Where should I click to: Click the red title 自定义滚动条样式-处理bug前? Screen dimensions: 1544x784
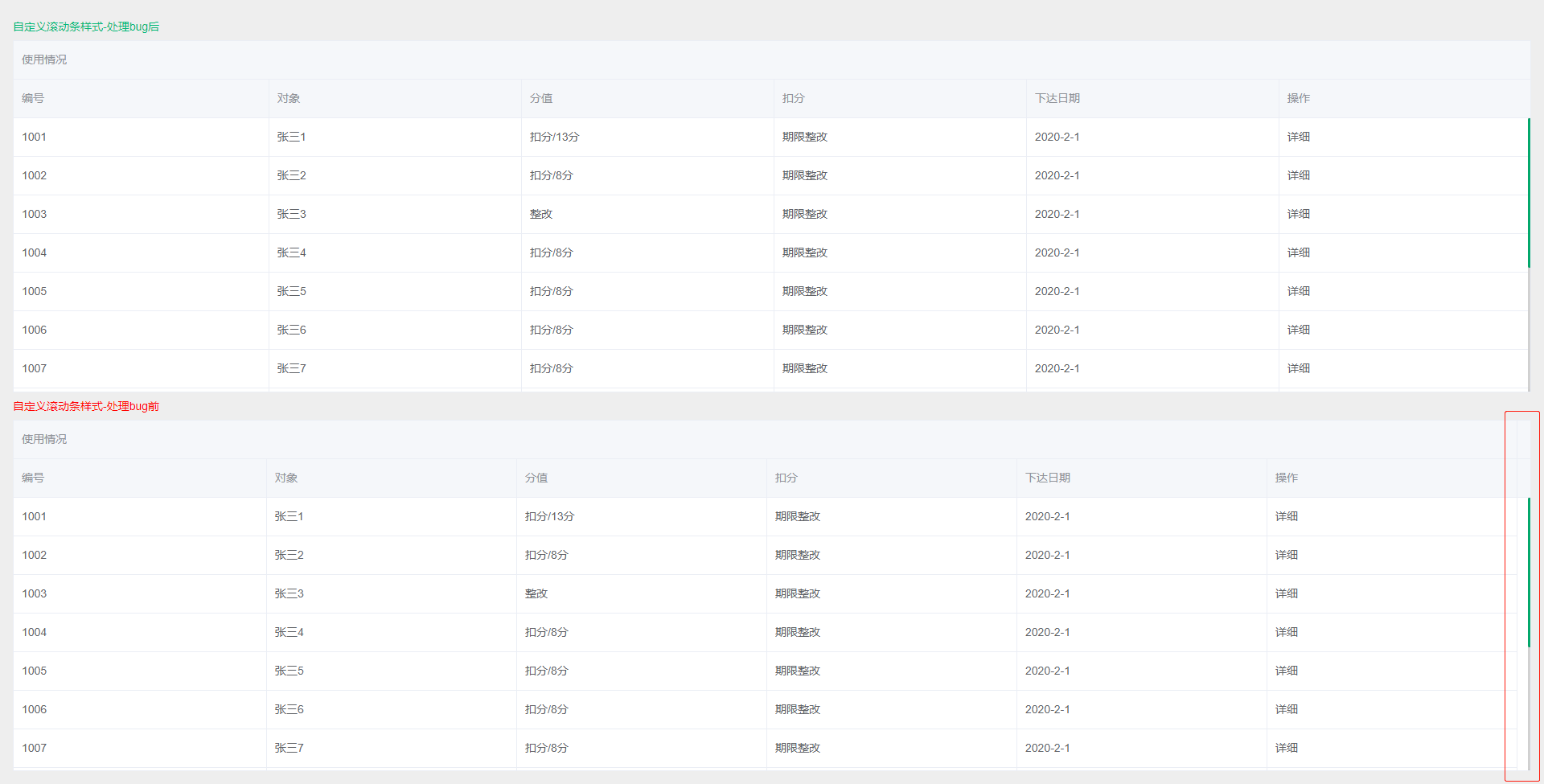click(x=84, y=407)
